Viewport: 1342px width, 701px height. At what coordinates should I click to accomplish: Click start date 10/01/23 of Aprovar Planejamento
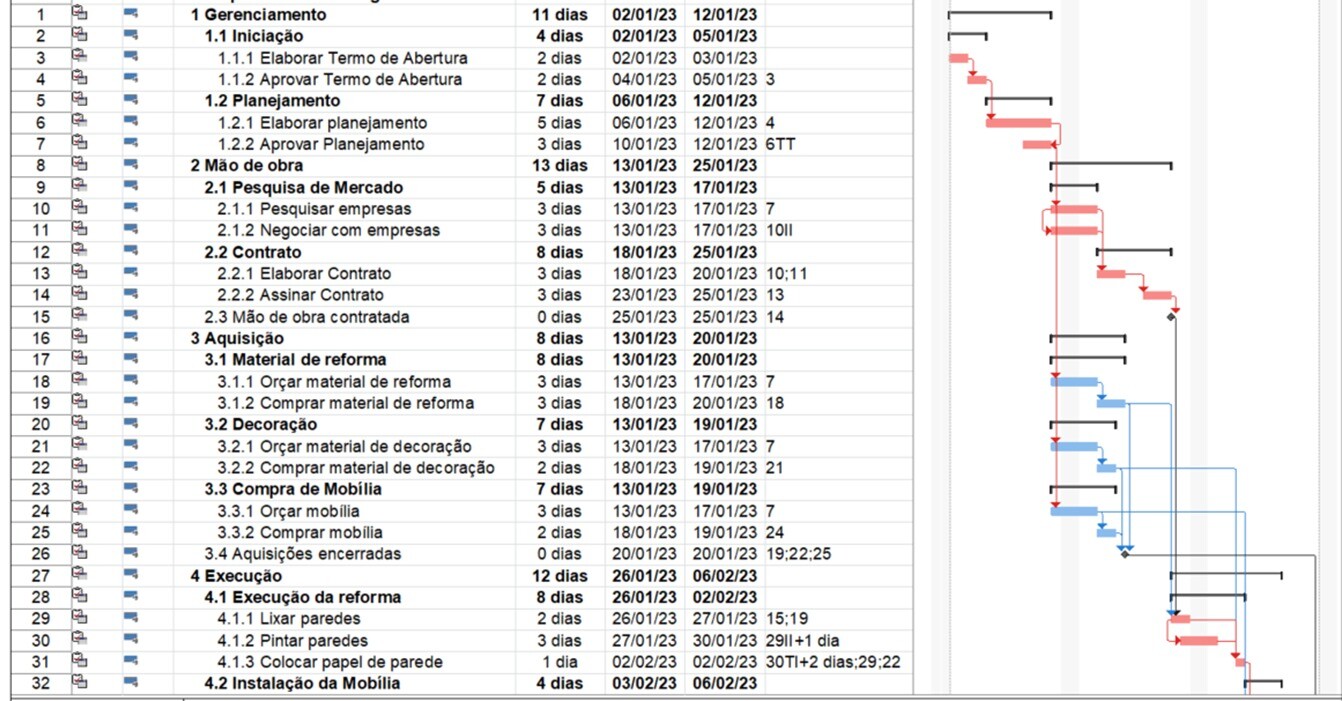click(x=645, y=144)
